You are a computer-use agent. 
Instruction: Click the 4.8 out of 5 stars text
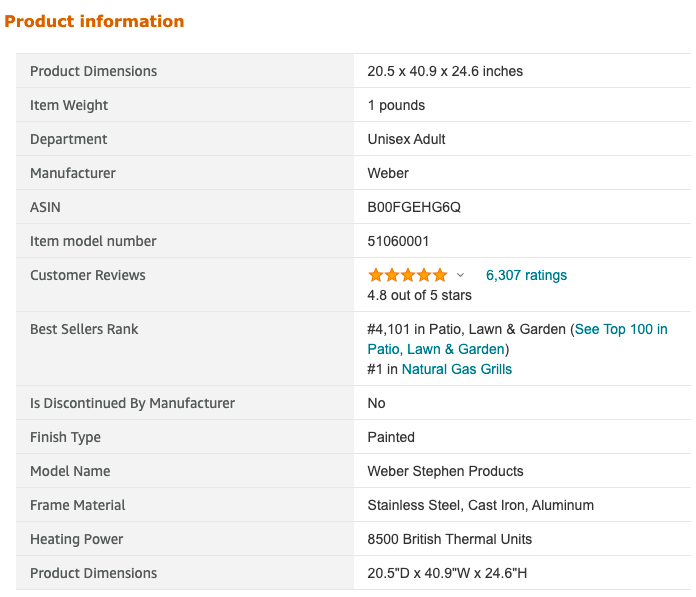click(419, 295)
